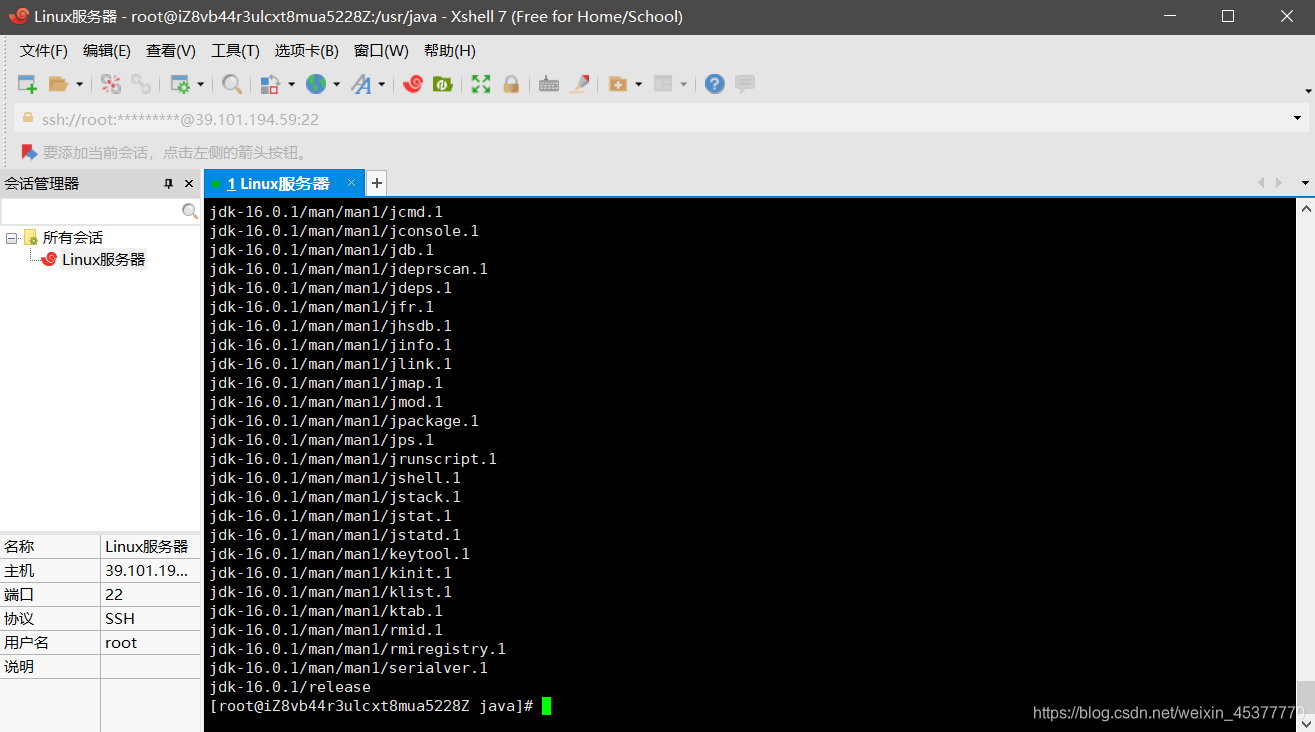
Task: Click the Find magnifier icon in toolbar
Action: 232,84
